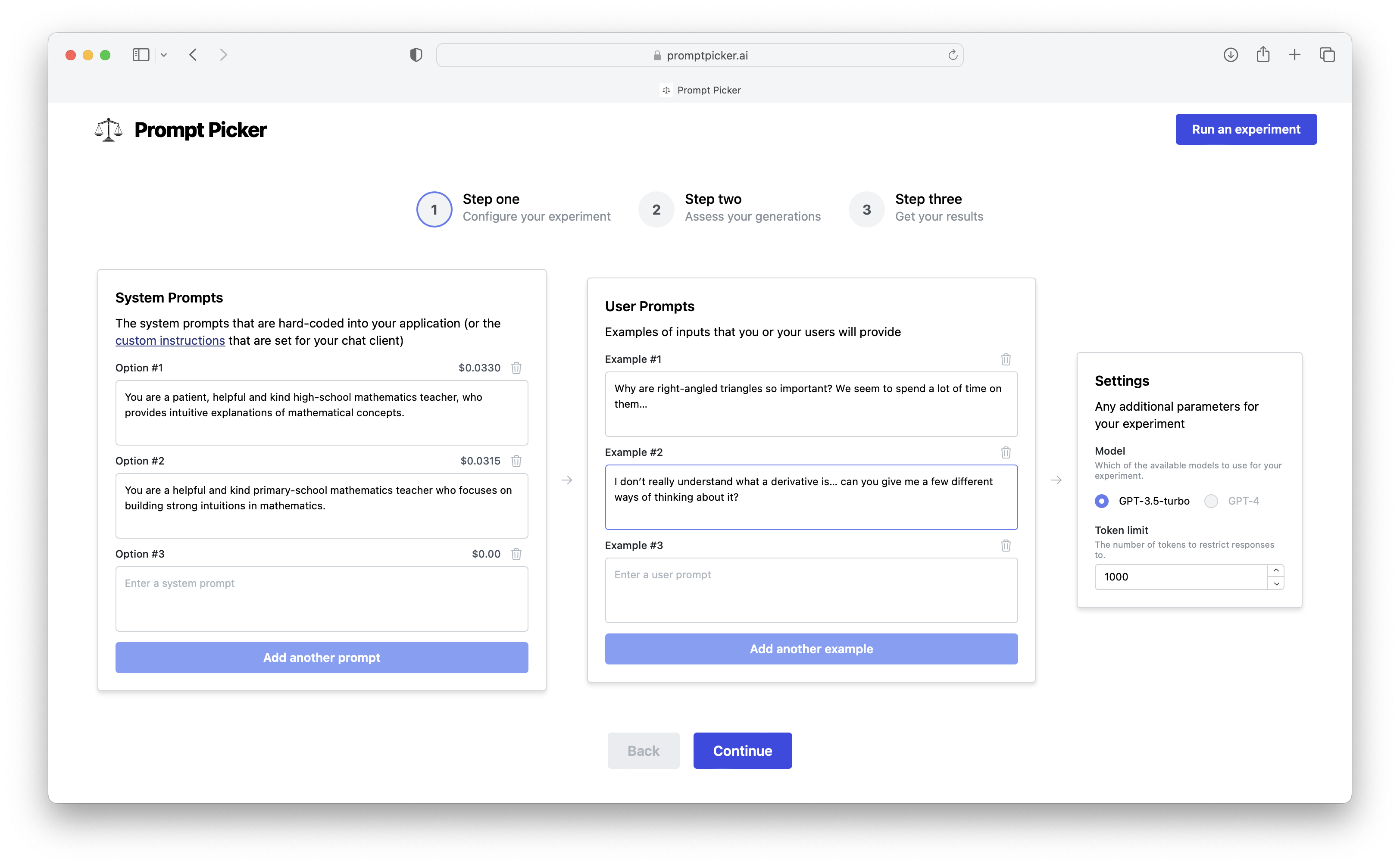1400x867 pixels.
Task: Delete system prompt Option #1 with trash icon
Action: point(516,368)
